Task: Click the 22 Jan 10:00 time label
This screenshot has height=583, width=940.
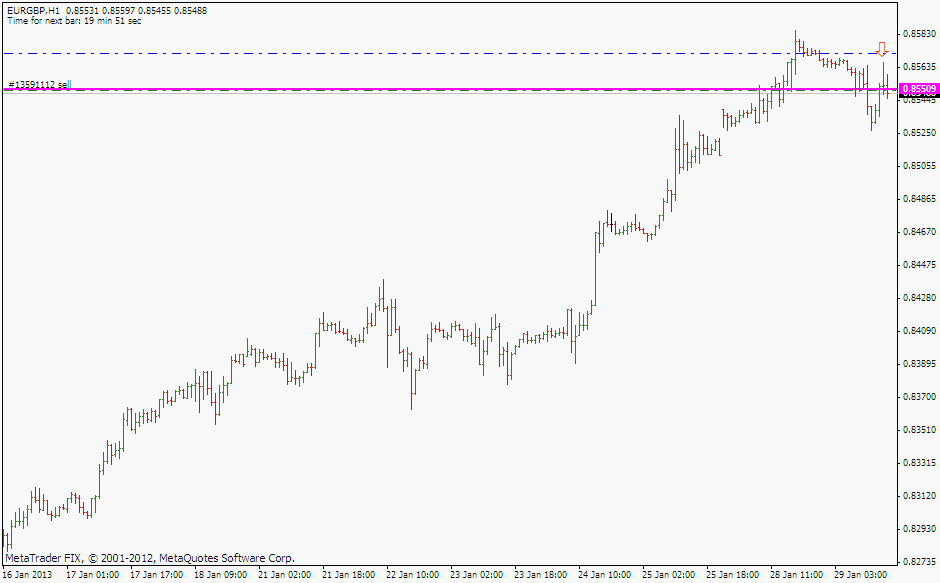Action: coord(413,575)
